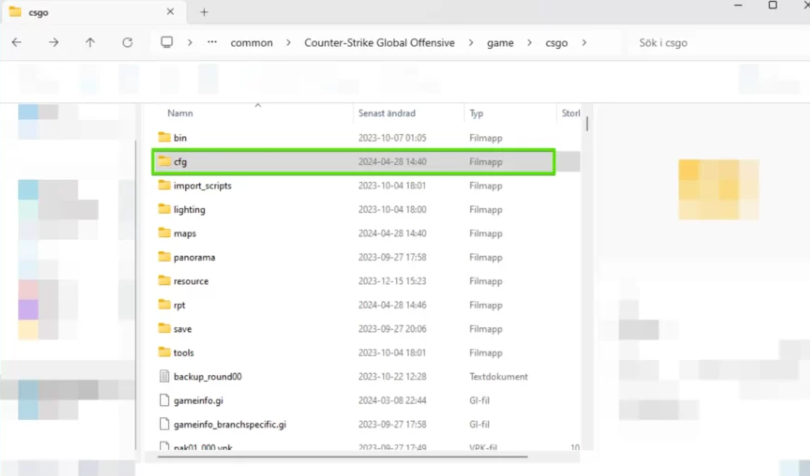The height and width of the screenshot is (476, 810).
Task: Click the file name tools
Action: pos(183,353)
